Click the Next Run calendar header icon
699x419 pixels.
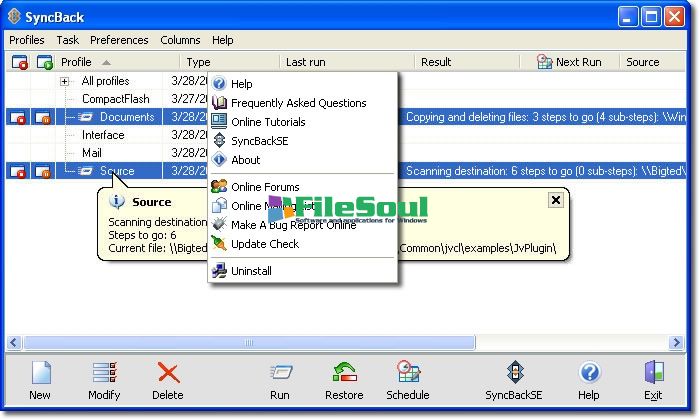[x=544, y=62]
